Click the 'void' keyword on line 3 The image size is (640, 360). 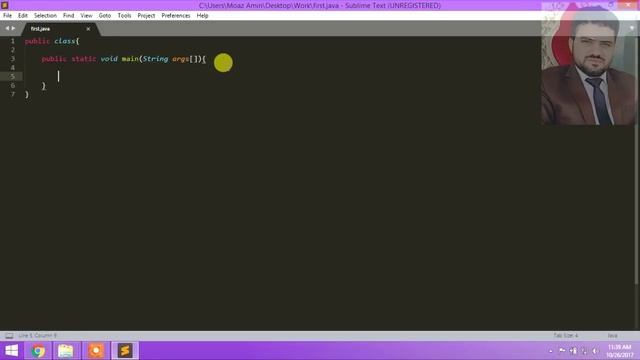[109, 59]
